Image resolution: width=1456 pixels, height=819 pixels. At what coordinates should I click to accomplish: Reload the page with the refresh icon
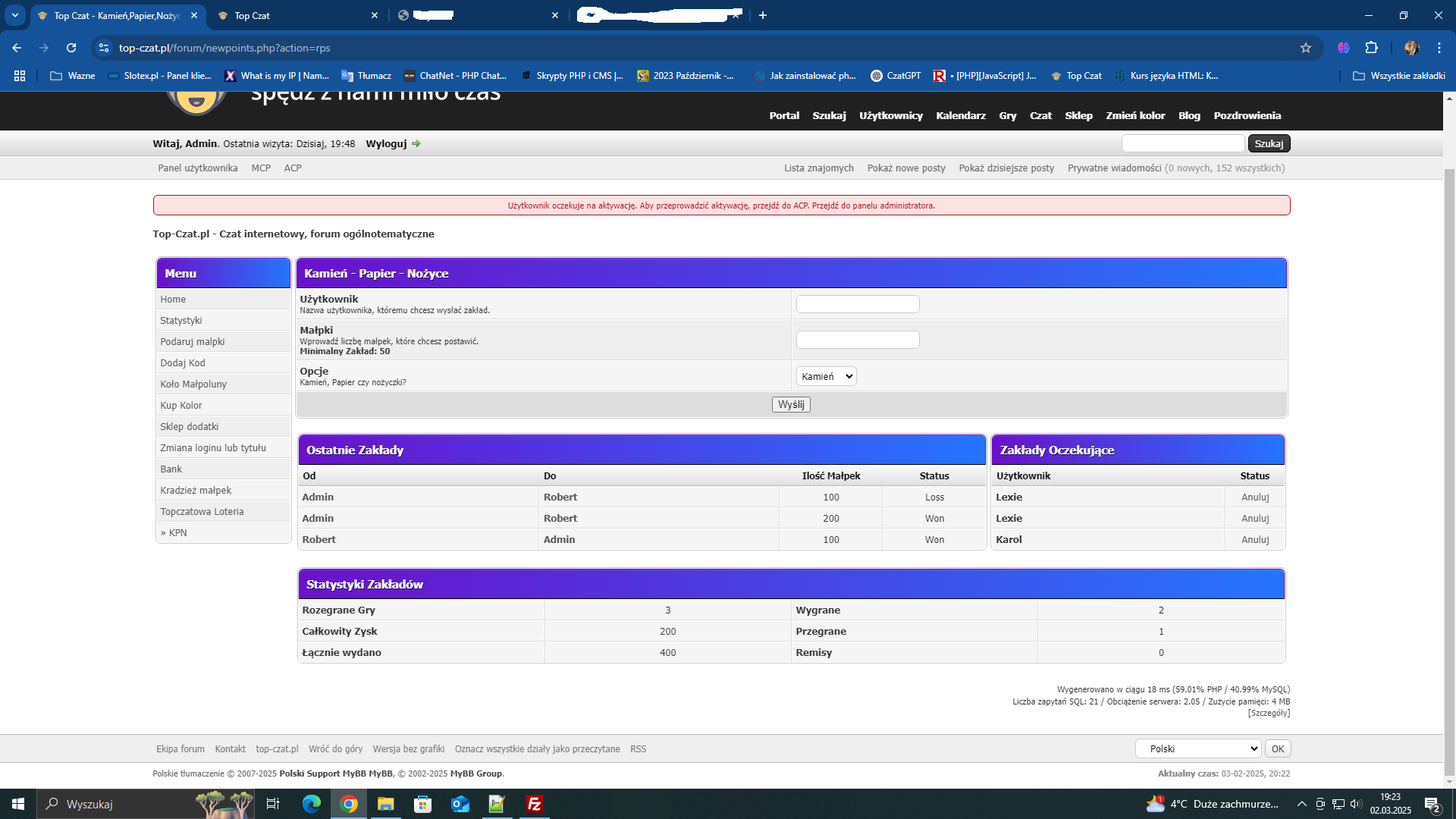pyautogui.click(x=71, y=48)
